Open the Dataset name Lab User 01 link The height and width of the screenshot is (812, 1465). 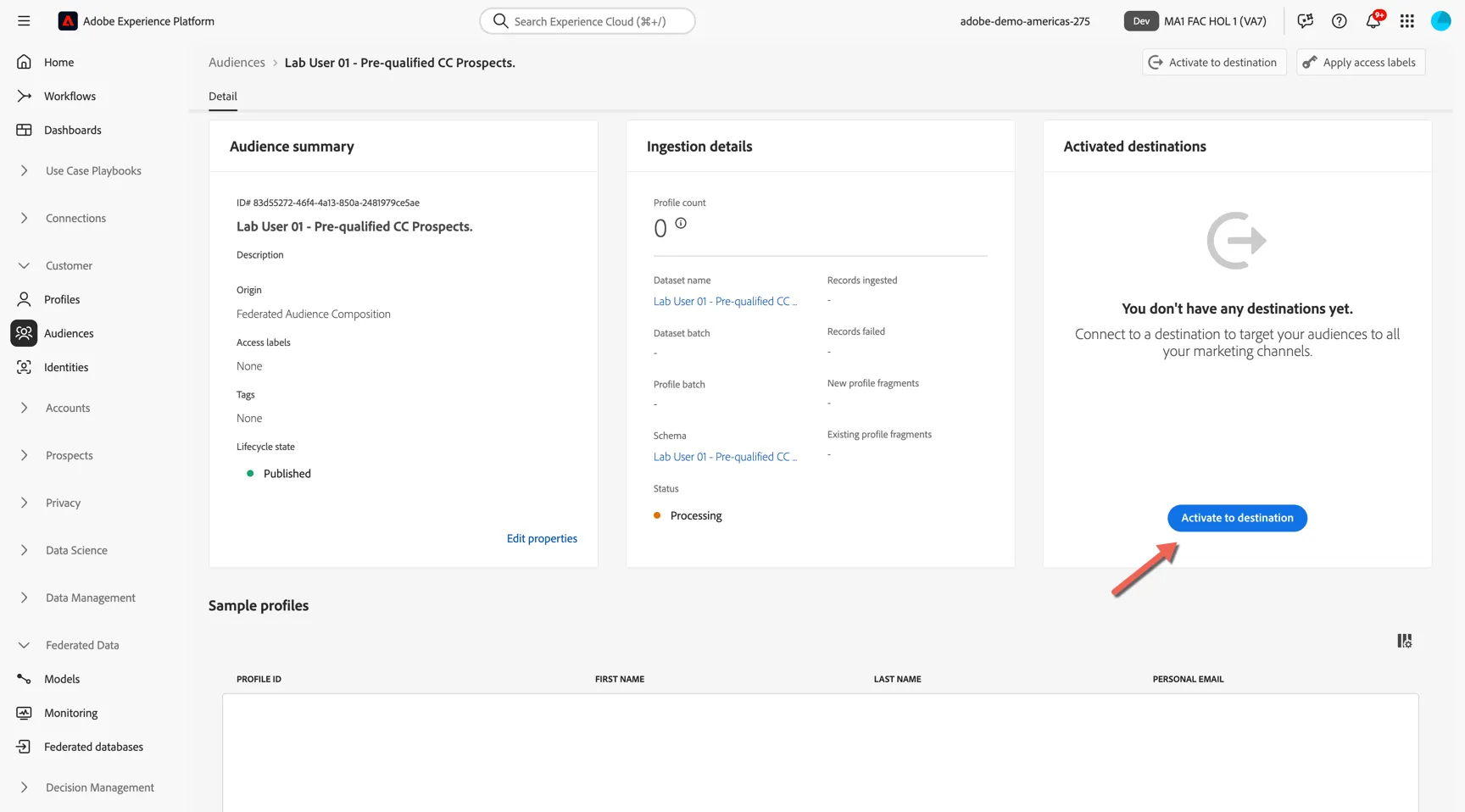[725, 301]
